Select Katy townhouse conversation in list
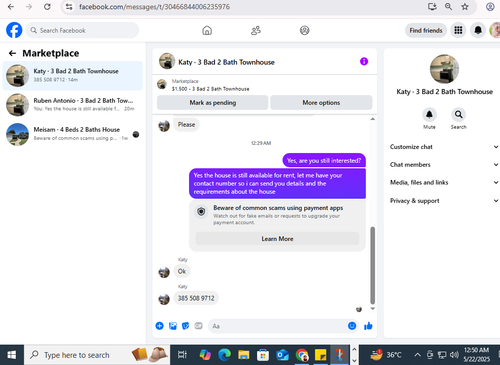 [73, 76]
